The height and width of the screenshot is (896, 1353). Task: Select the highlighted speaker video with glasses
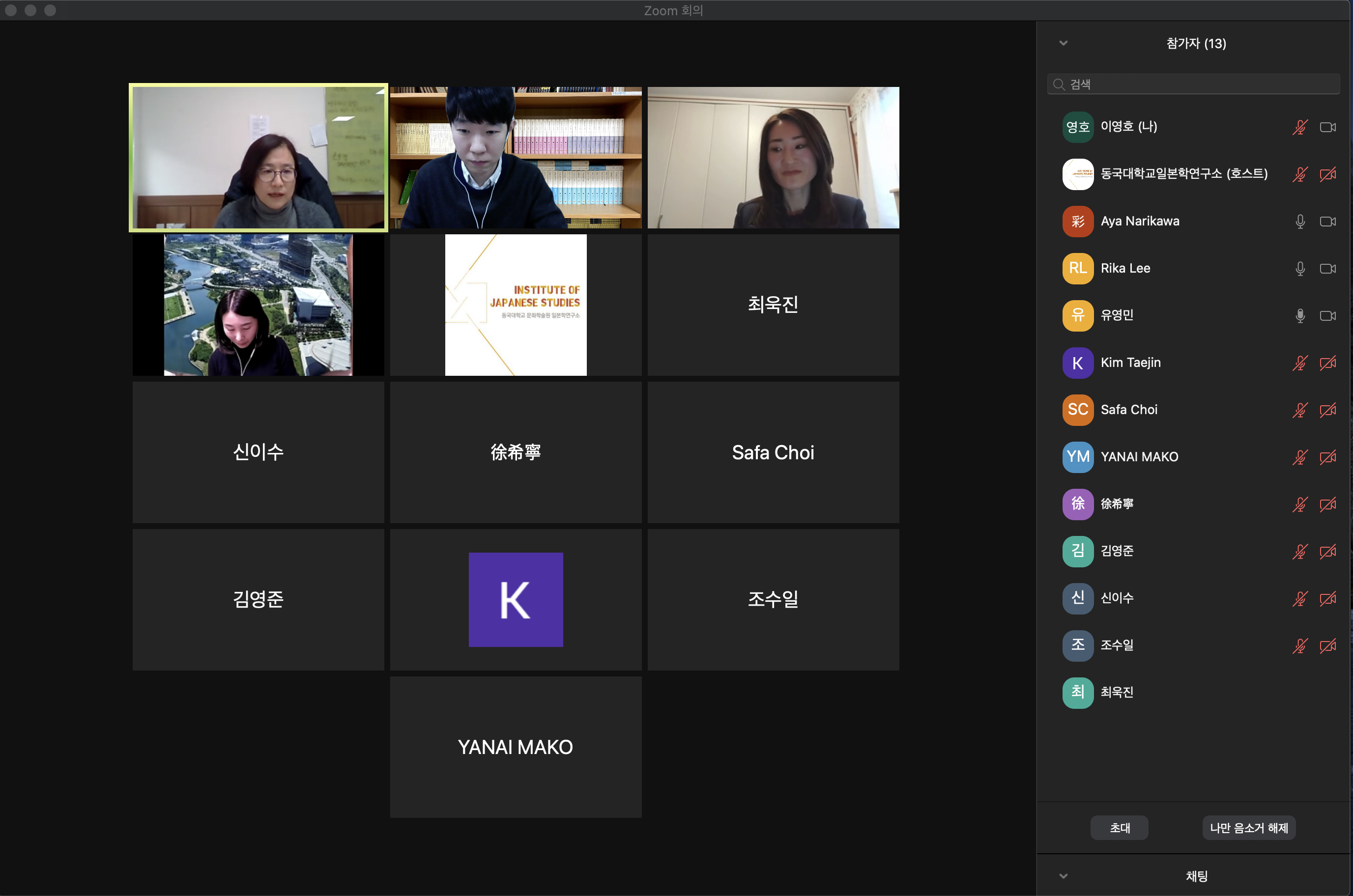259,158
